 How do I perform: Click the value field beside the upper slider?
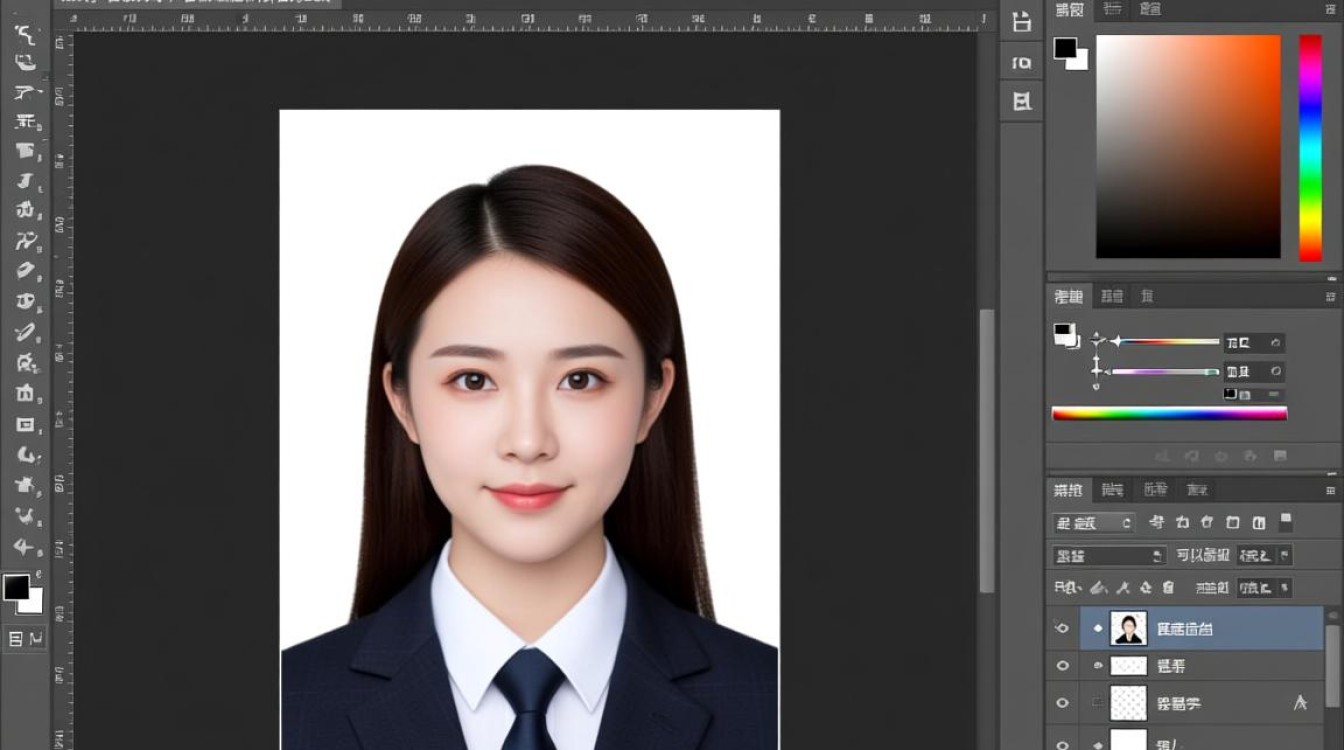tap(1254, 343)
